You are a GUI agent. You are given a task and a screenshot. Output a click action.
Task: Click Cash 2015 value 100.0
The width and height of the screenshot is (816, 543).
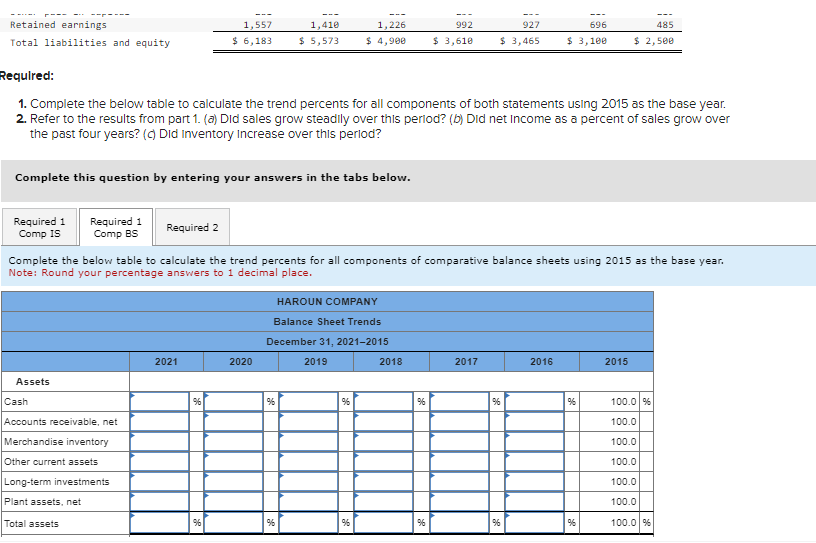click(623, 401)
